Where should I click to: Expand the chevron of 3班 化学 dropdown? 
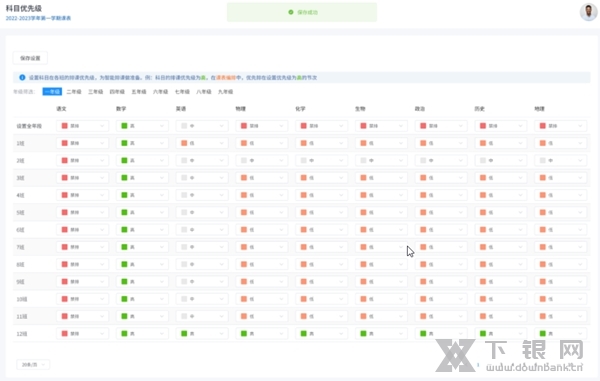pos(341,178)
